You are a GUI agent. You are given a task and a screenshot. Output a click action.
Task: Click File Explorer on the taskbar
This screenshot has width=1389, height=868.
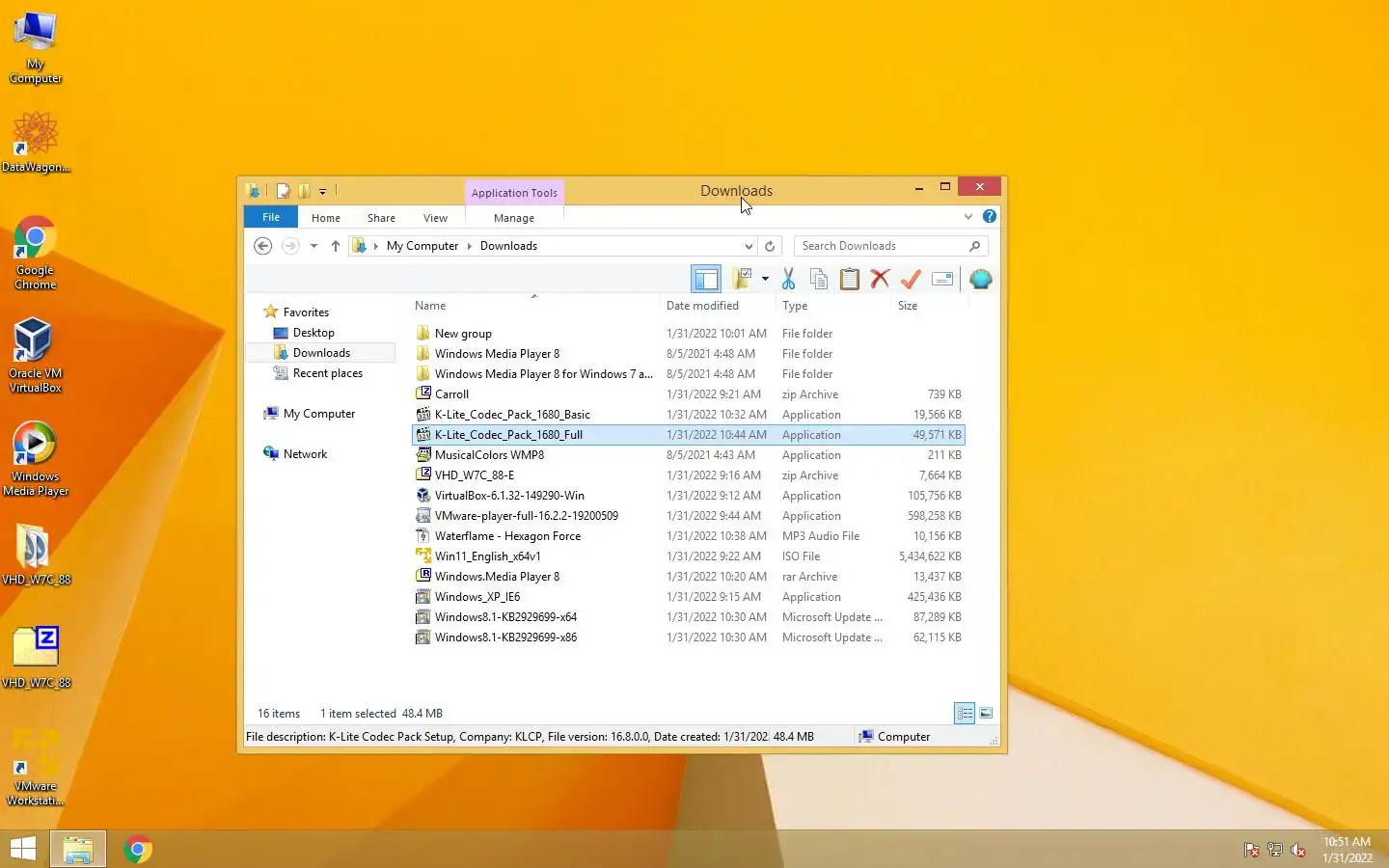coord(78,849)
